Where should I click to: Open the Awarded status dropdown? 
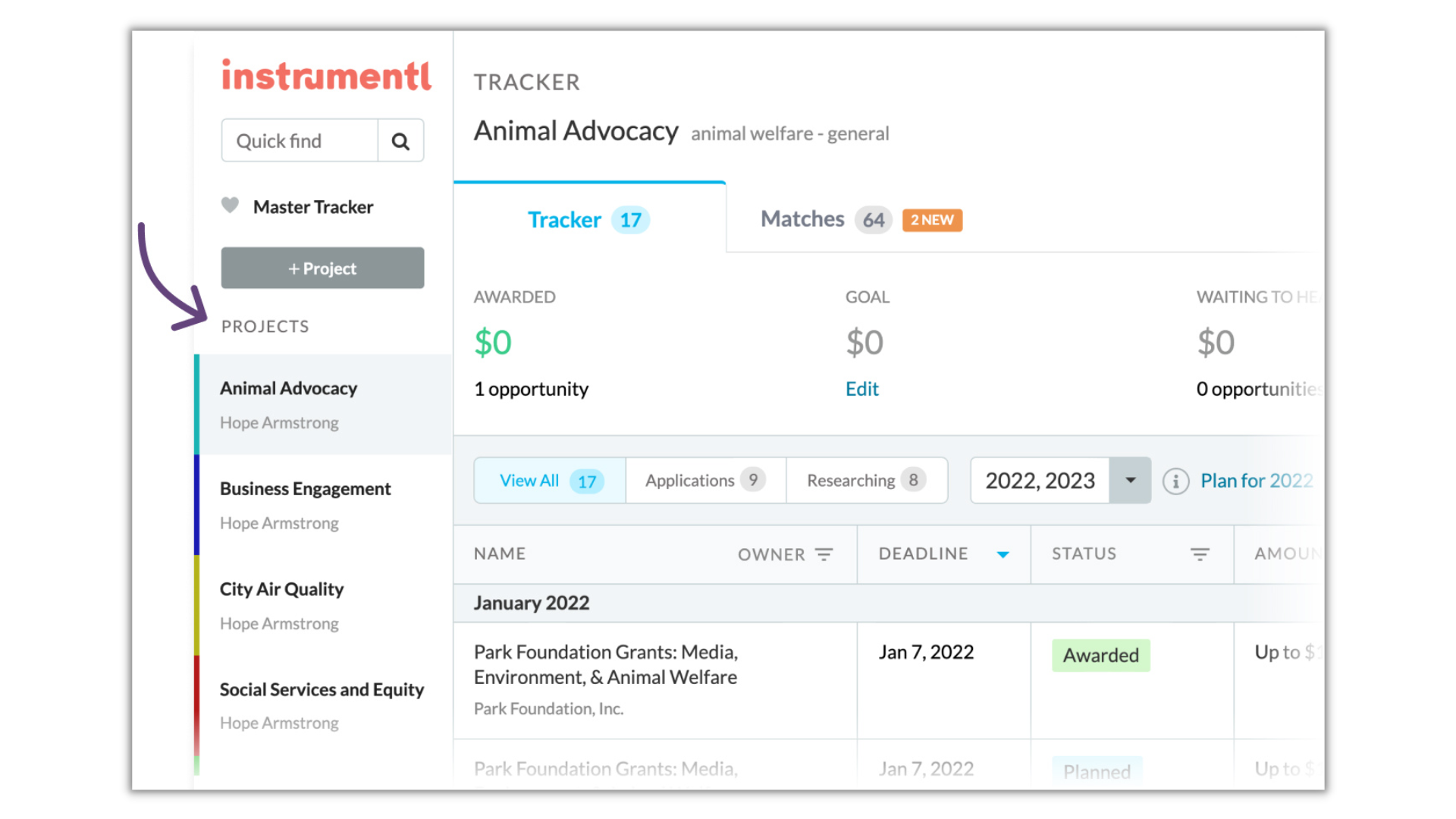1100,655
